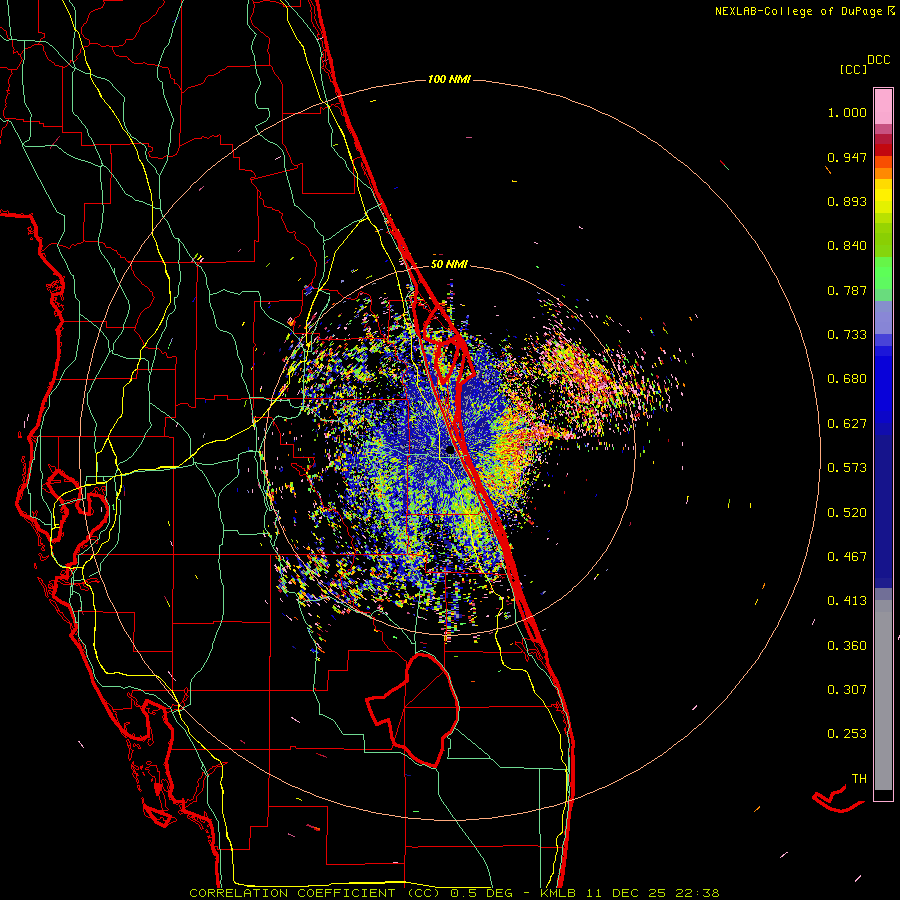Click the 0.360 legend value
Screen dimensions: 900x900
(847, 646)
